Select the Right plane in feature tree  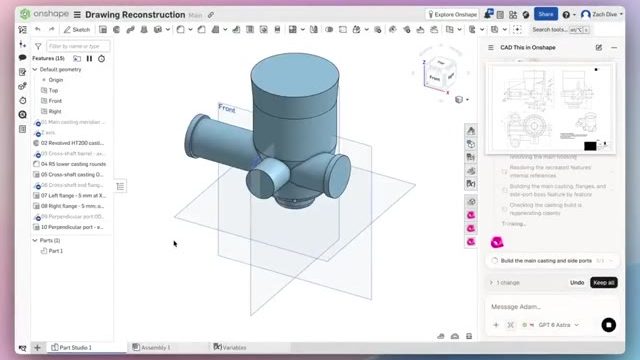55,111
